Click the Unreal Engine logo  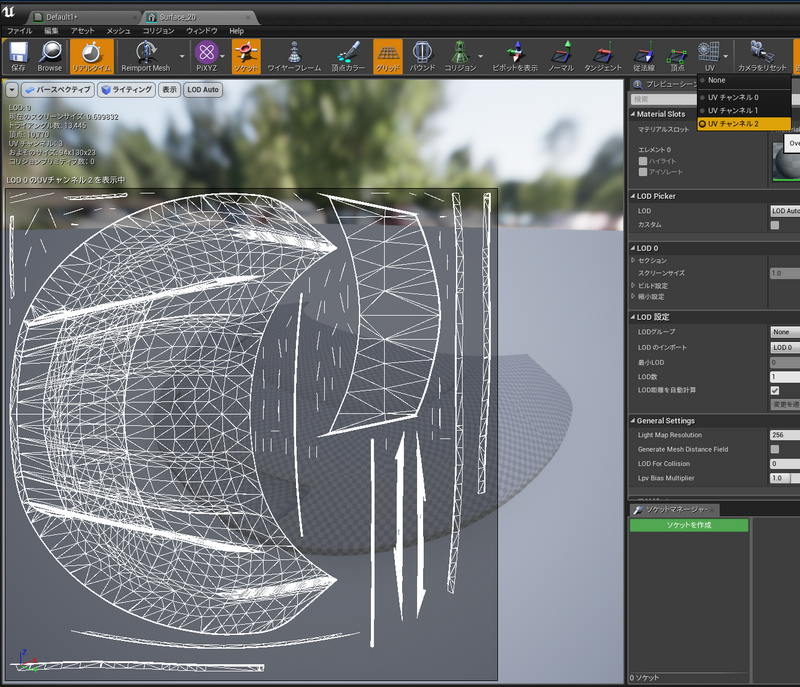tap(9, 12)
